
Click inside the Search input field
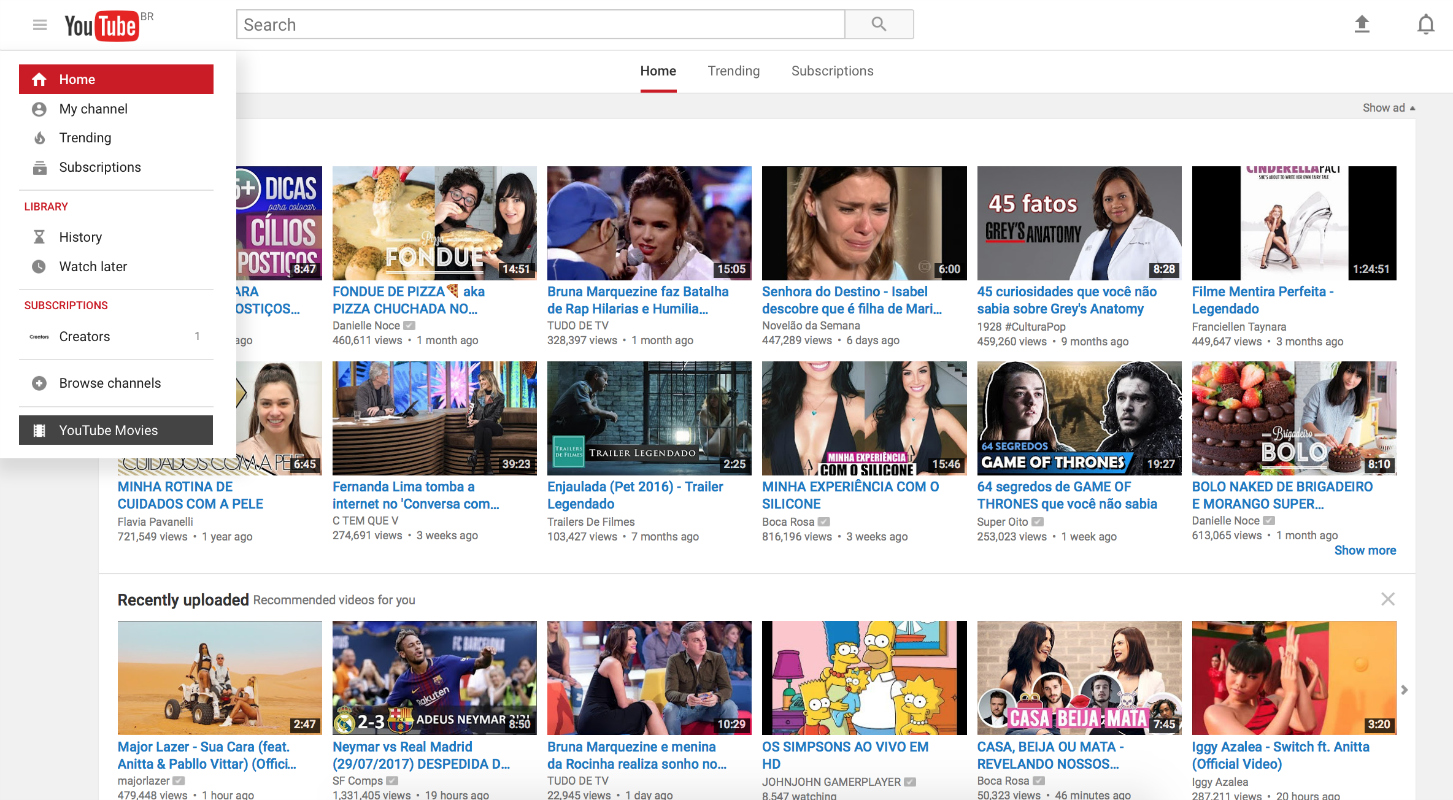pyautogui.click(x=540, y=25)
